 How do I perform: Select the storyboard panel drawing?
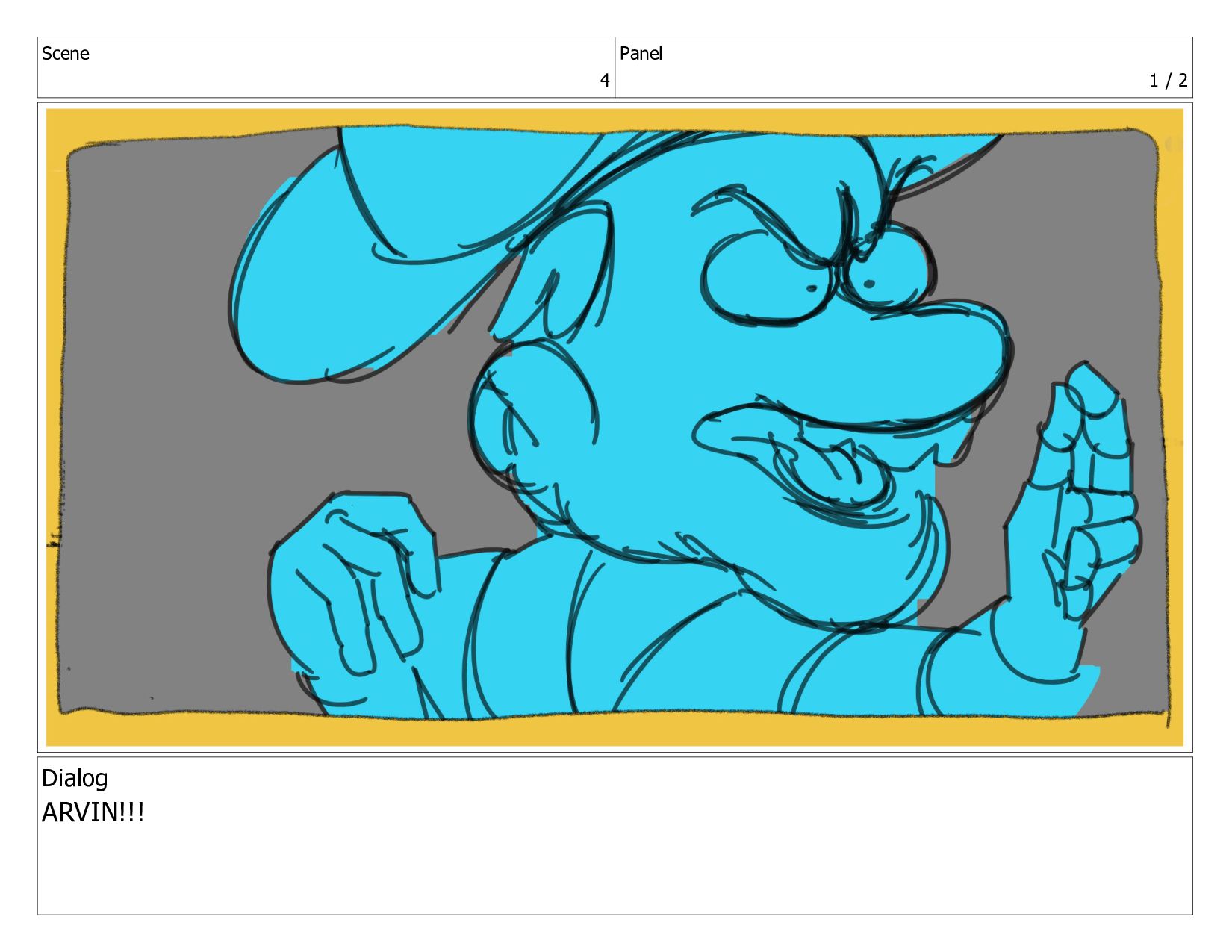(615, 427)
